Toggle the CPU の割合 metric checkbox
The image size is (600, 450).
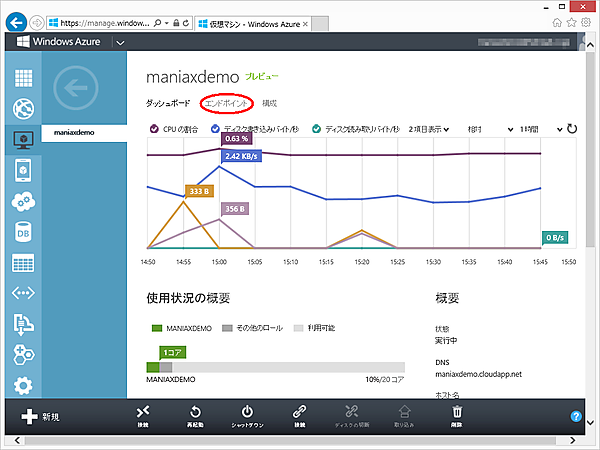154,129
